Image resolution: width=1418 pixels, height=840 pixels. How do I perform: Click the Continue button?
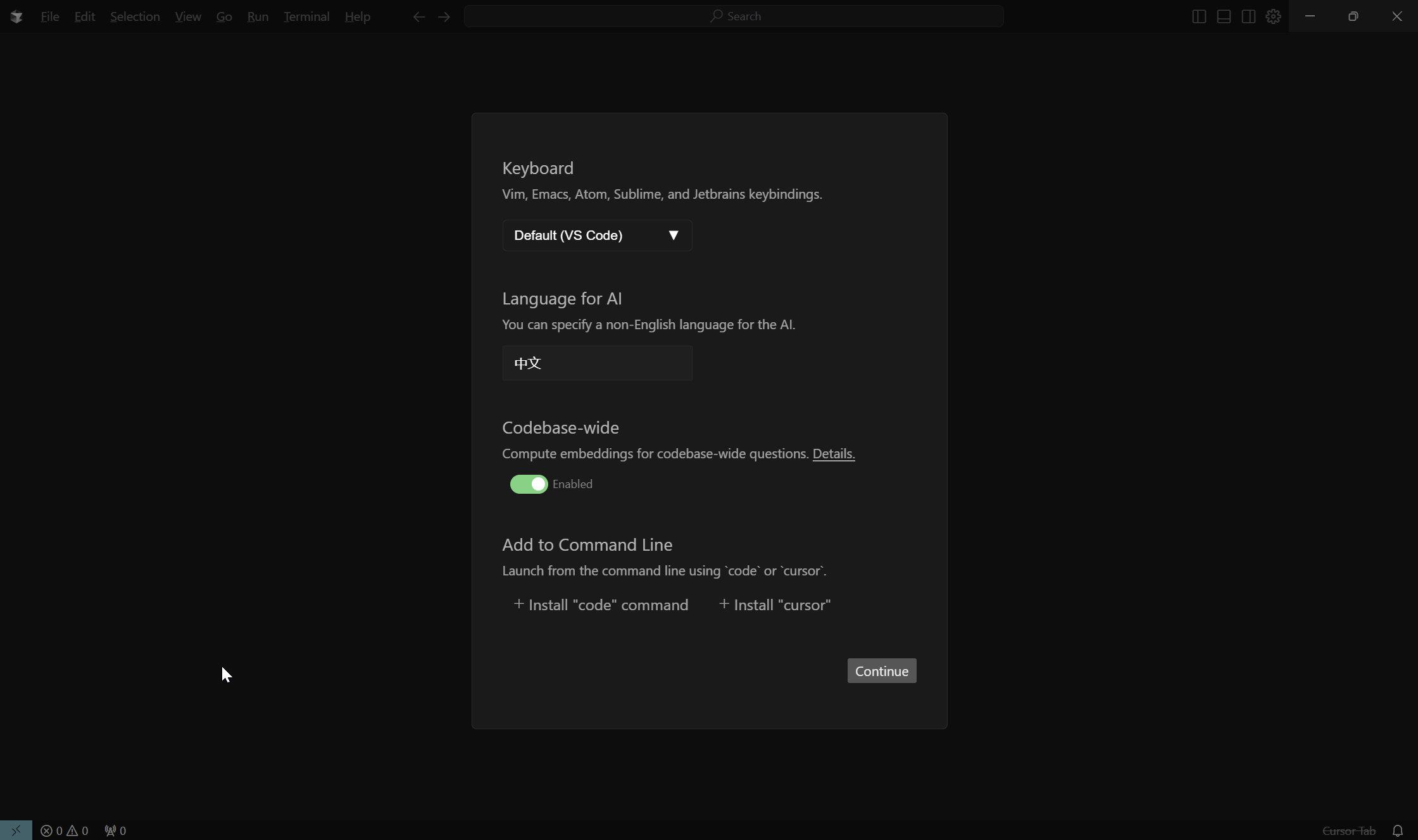pos(882,671)
